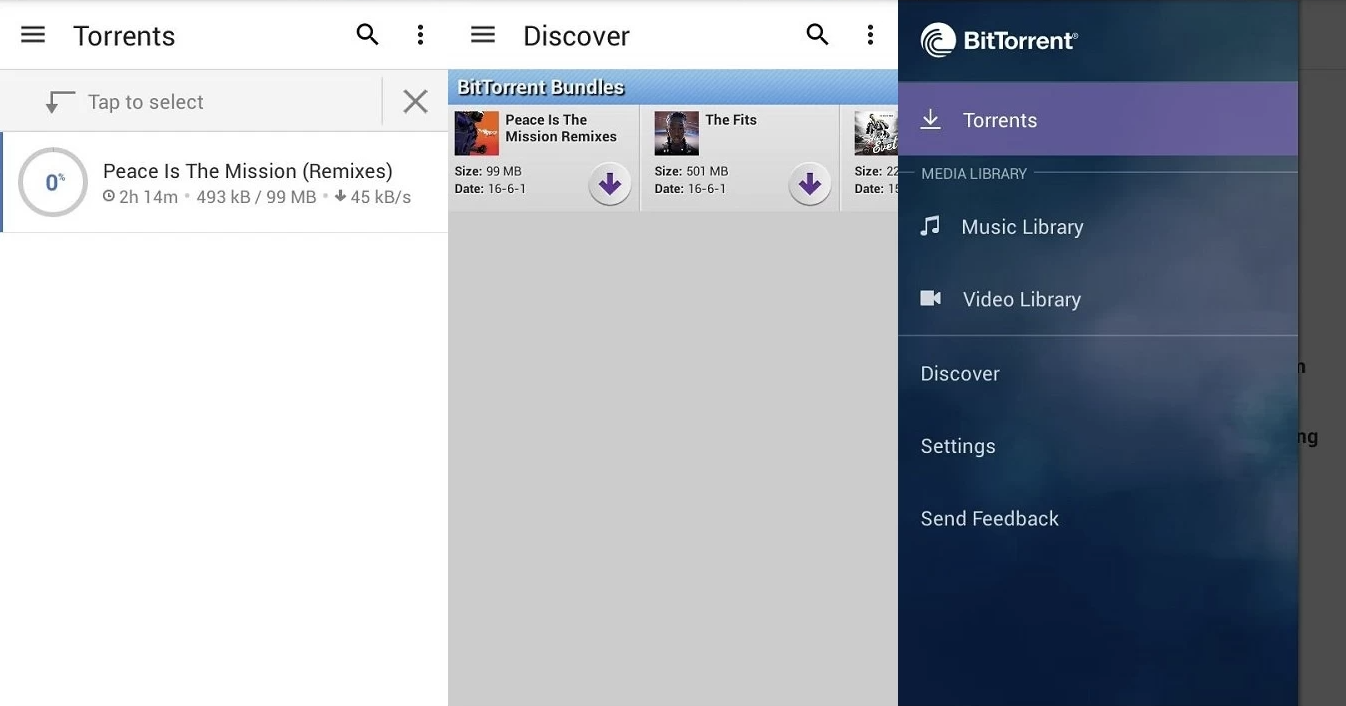Open the Discover search icon
1346x706 pixels.
coord(817,35)
